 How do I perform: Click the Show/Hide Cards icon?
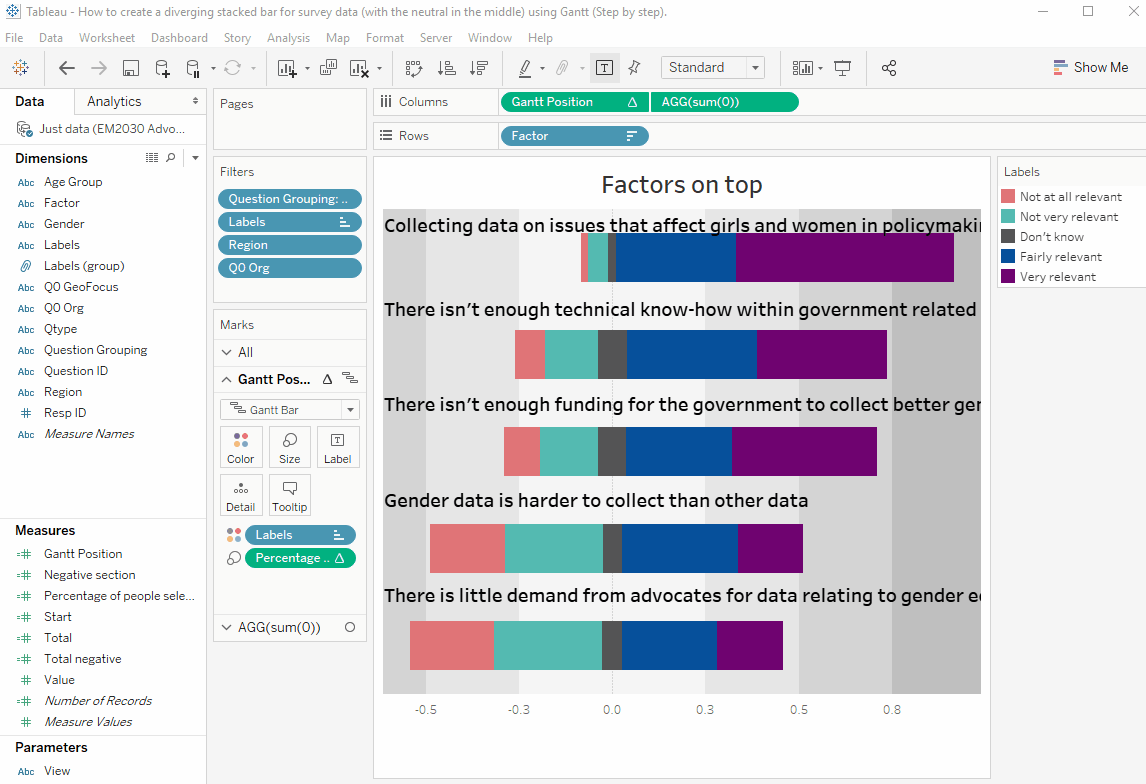pos(802,68)
